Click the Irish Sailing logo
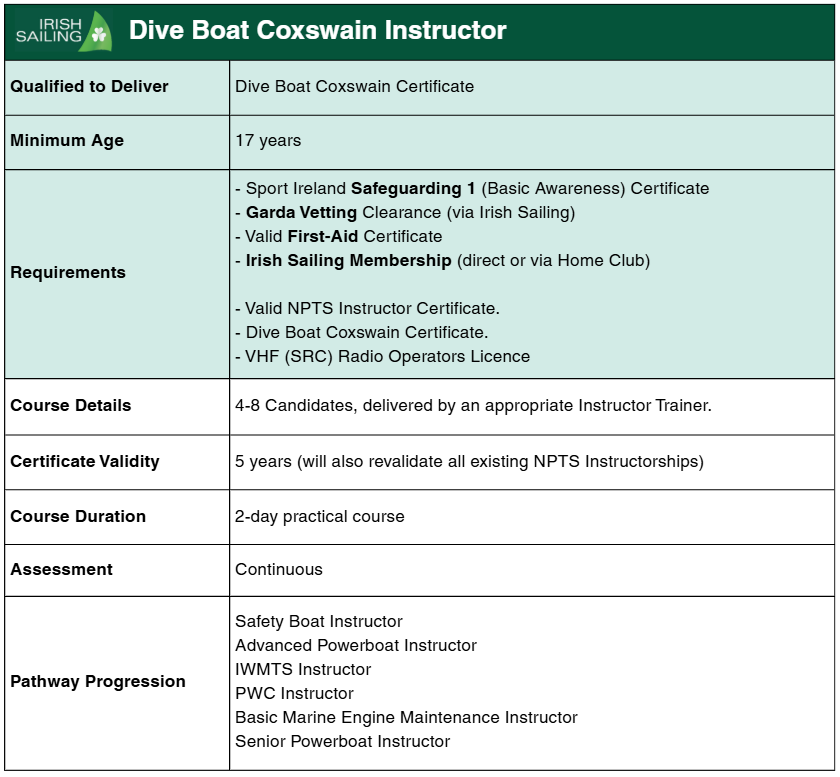Screen dimensions: 840x777 click(x=63, y=31)
